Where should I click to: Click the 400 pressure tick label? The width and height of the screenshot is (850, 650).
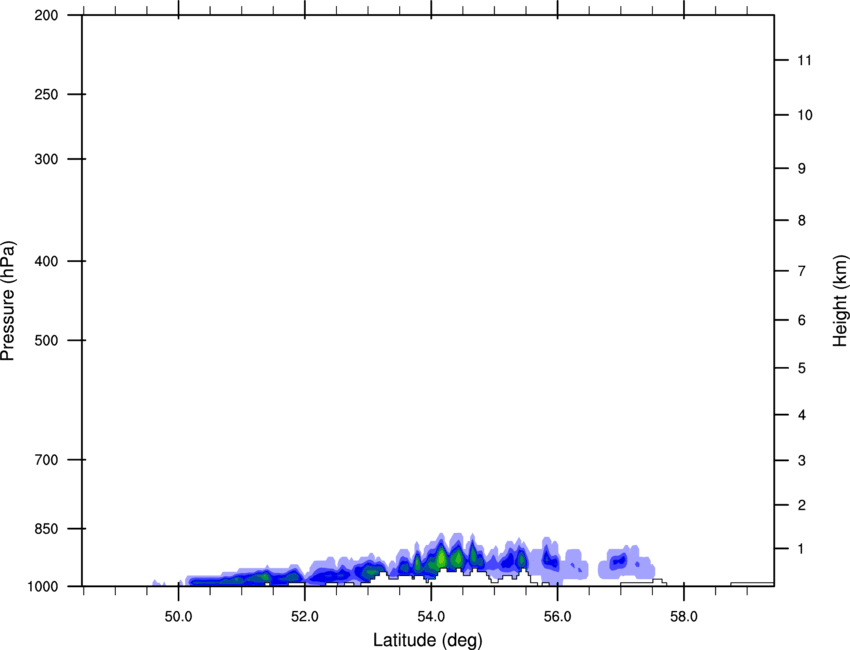click(x=46, y=261)
